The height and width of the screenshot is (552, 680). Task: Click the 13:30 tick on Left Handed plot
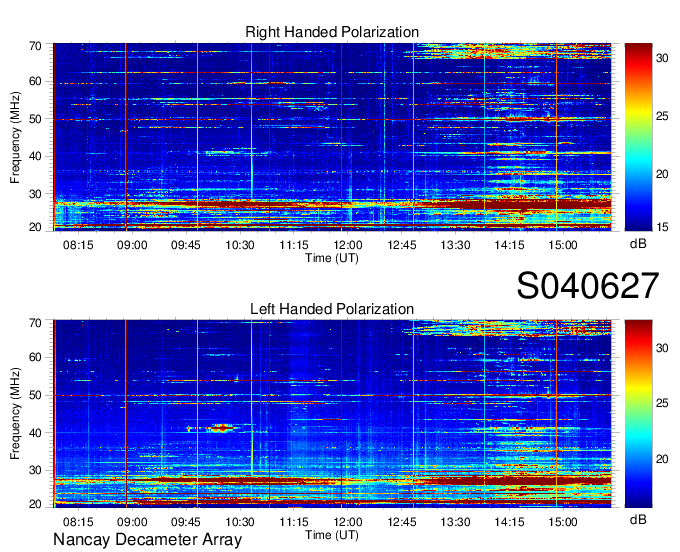[x=455, y=522]
